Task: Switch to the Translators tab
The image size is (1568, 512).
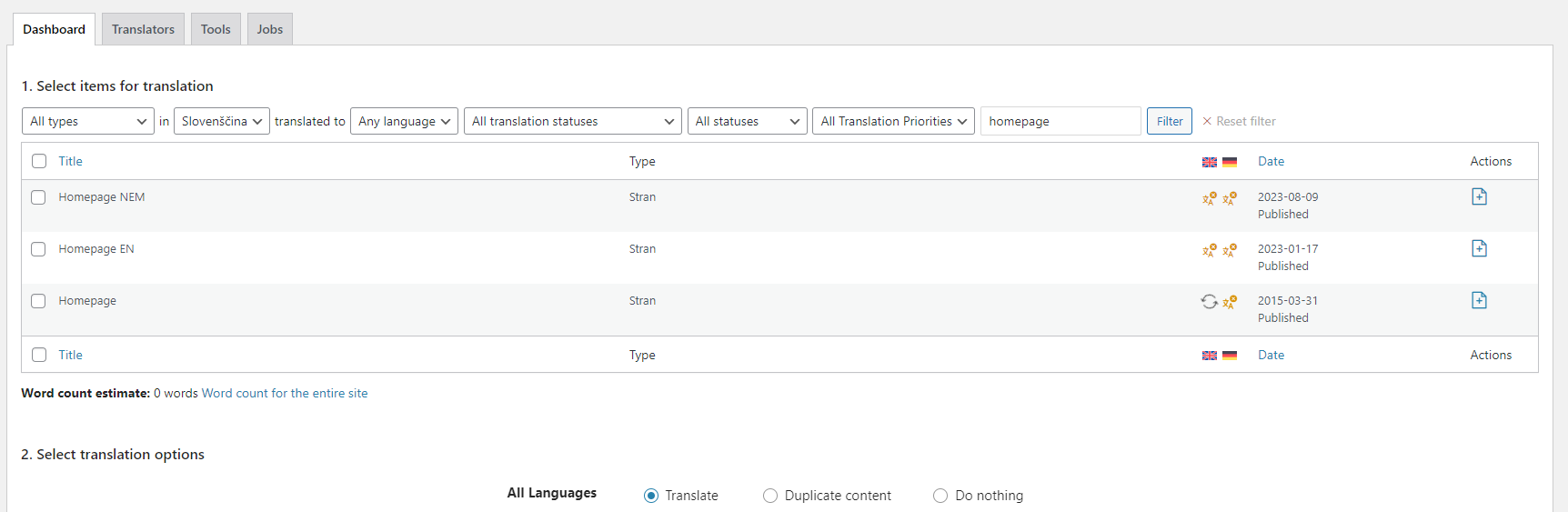Action: click(x=143, y=29)
